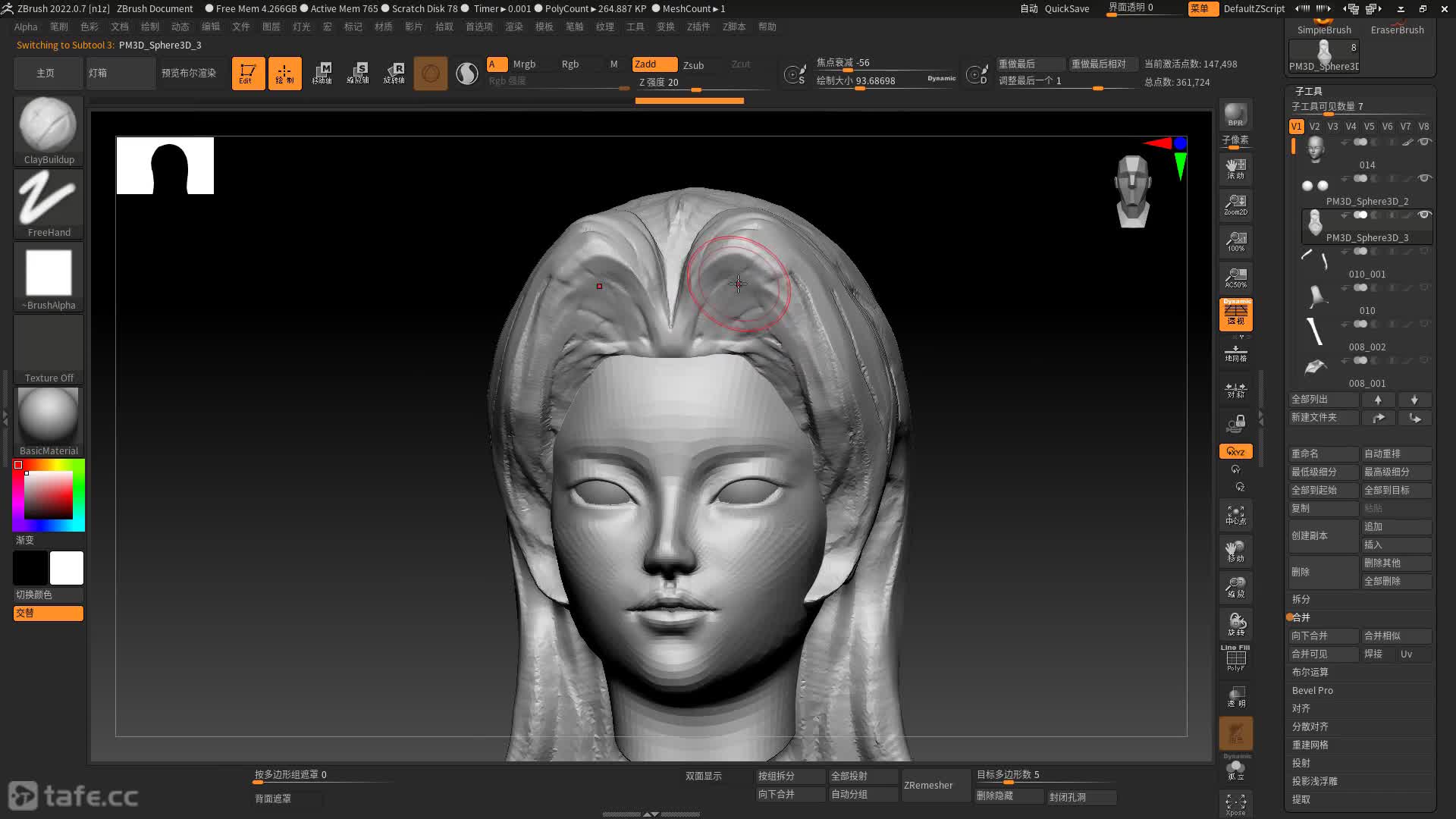Toggle Line Fill PolyF display
Viewport: 1456px width, 819px height.
coord(1235,658)
